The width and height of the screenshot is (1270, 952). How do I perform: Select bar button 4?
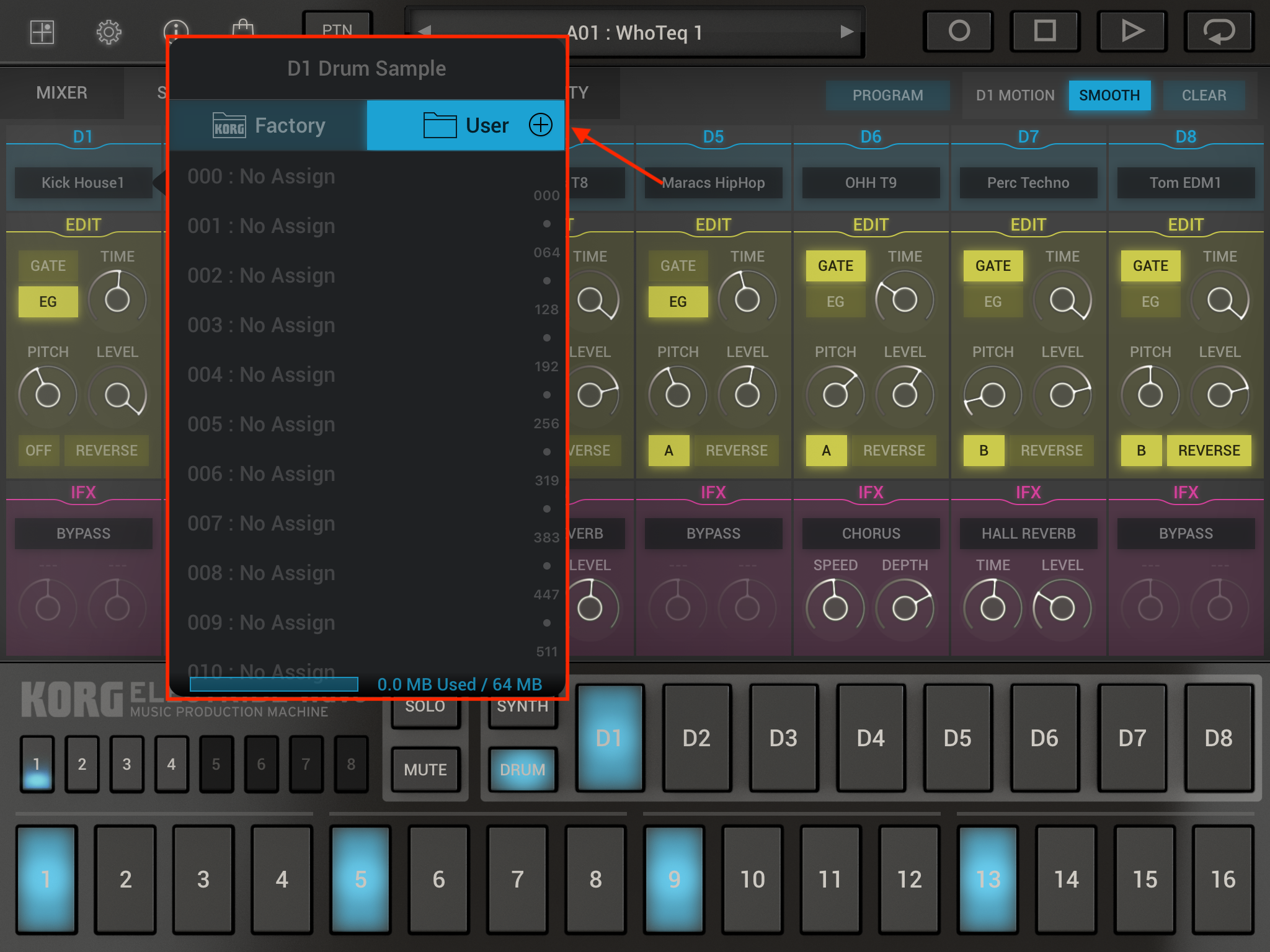pyautogui.click(x=171, y=764)
